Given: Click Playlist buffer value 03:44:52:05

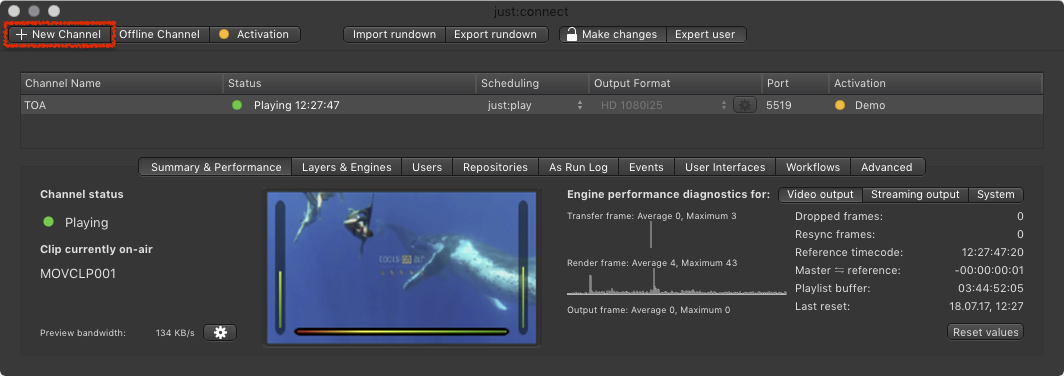Looking at the screenshot, I should [991, 288].
